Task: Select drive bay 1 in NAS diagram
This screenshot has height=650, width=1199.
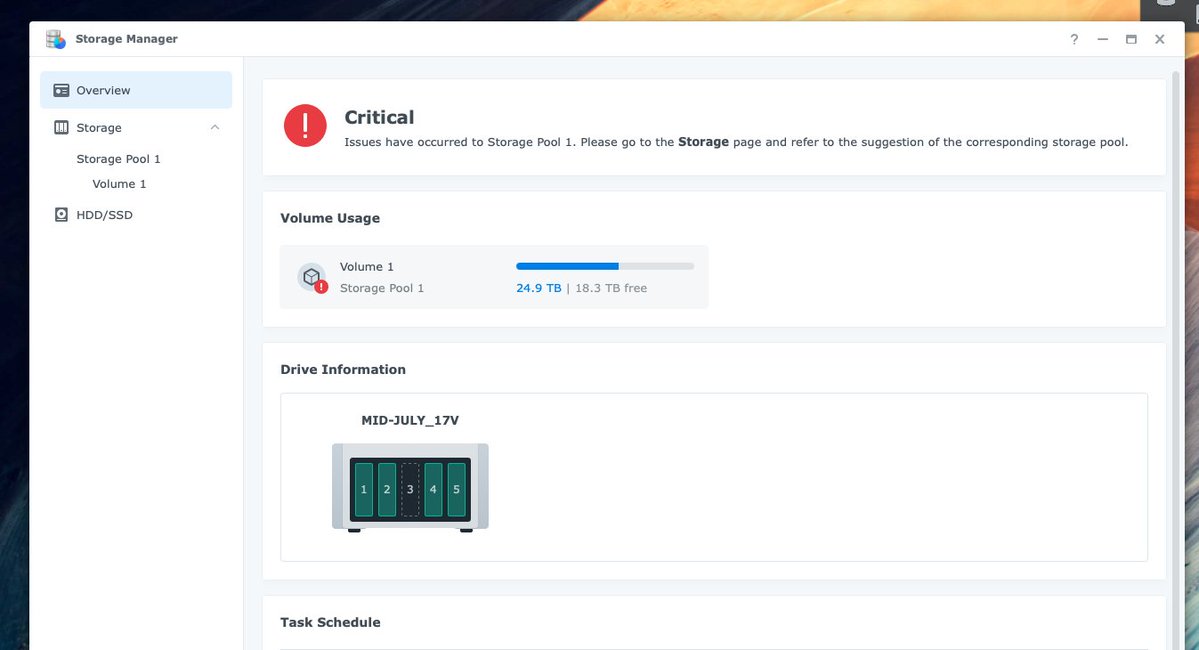Action: point(364,489)
